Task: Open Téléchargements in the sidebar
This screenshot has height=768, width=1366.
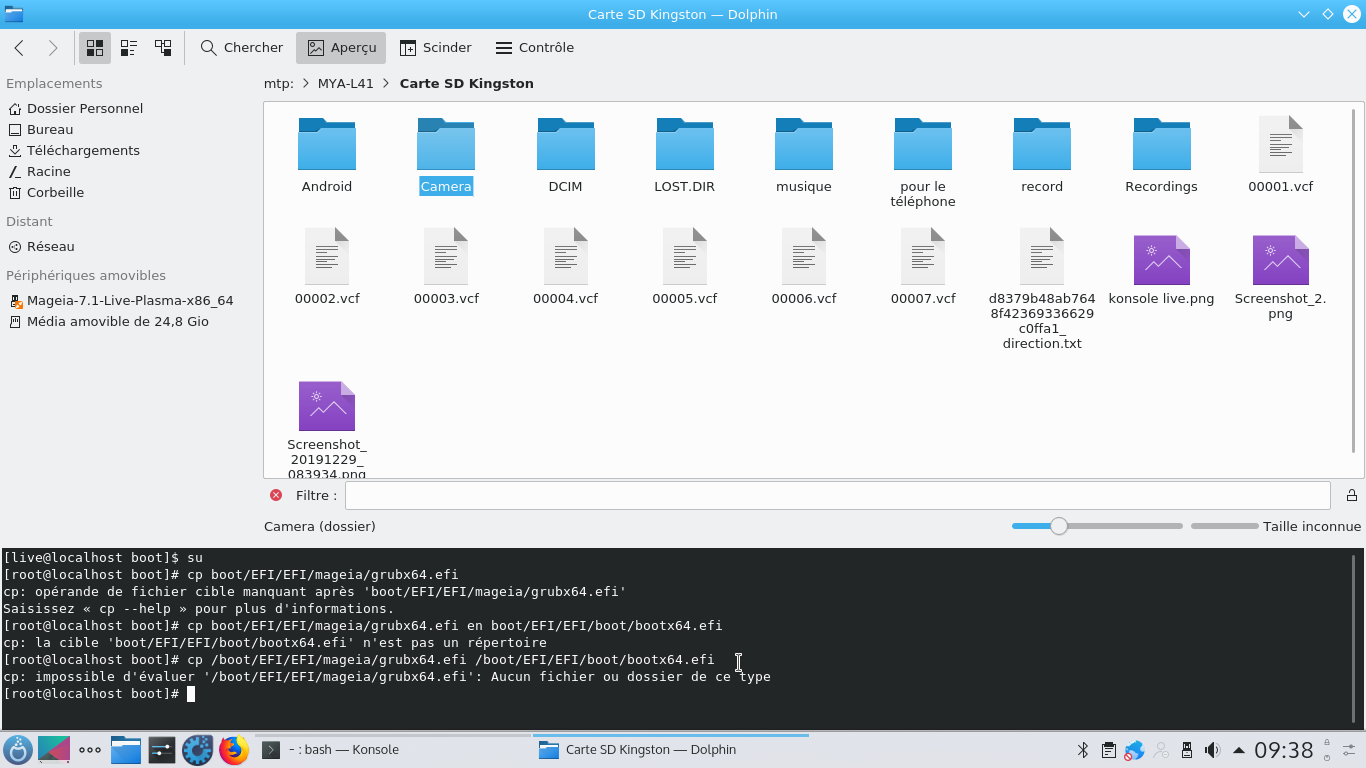Action: (x=74, y=150)
